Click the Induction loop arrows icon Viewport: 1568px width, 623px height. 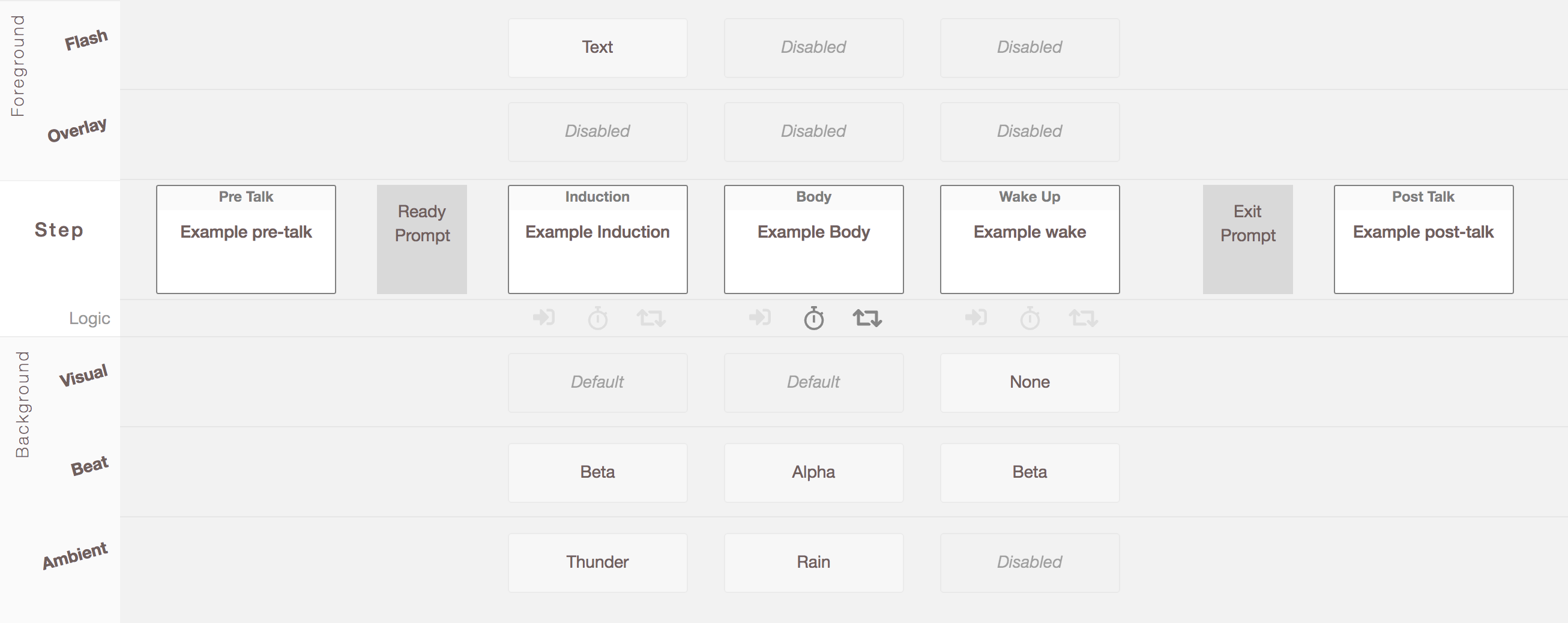point(651,318)
